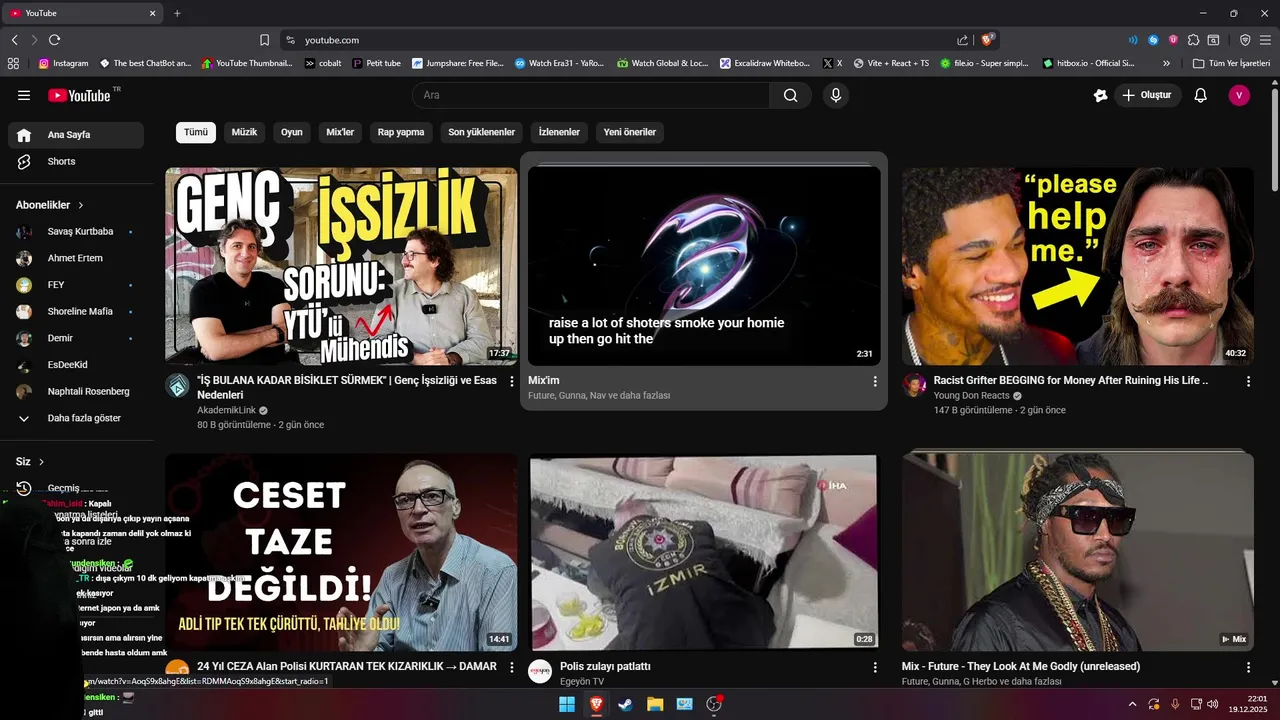Click the Ara search field
The height and width of the screenshot is (720, 1280).
[591, 95]
